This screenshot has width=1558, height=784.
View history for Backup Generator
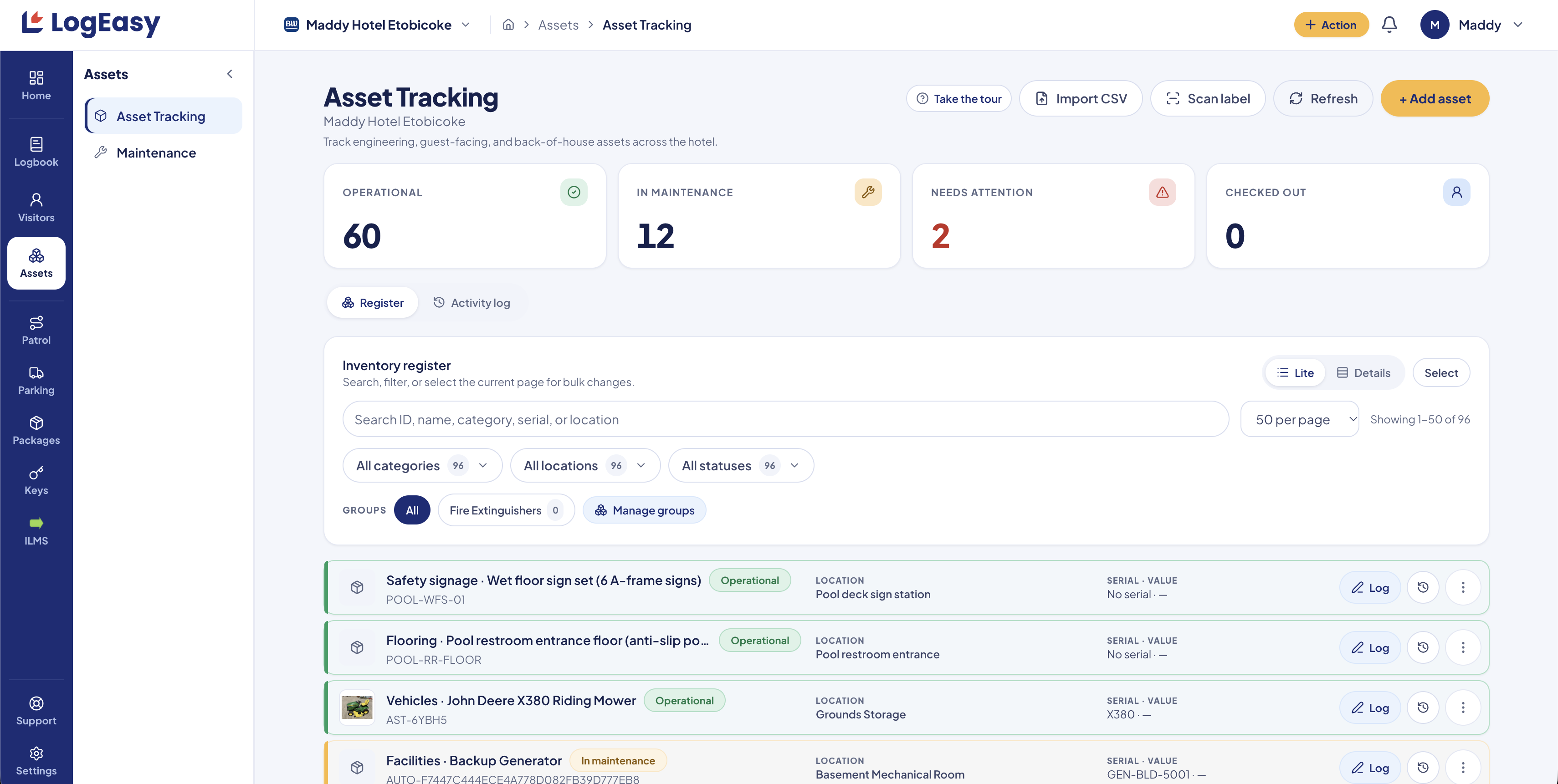click(x=1423, y=768)
